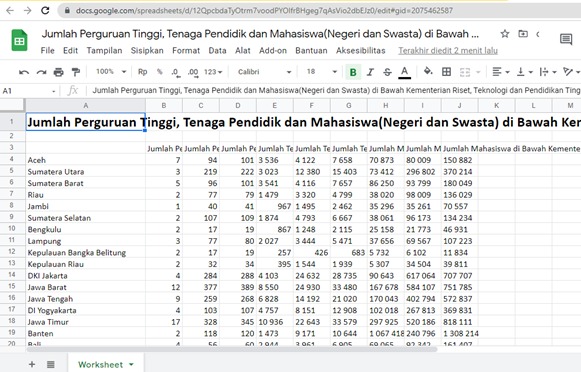Image resolution: width=581 pixels, height=372 pixels.
Task: Open the Edit menu
Action: coord(70,50)
